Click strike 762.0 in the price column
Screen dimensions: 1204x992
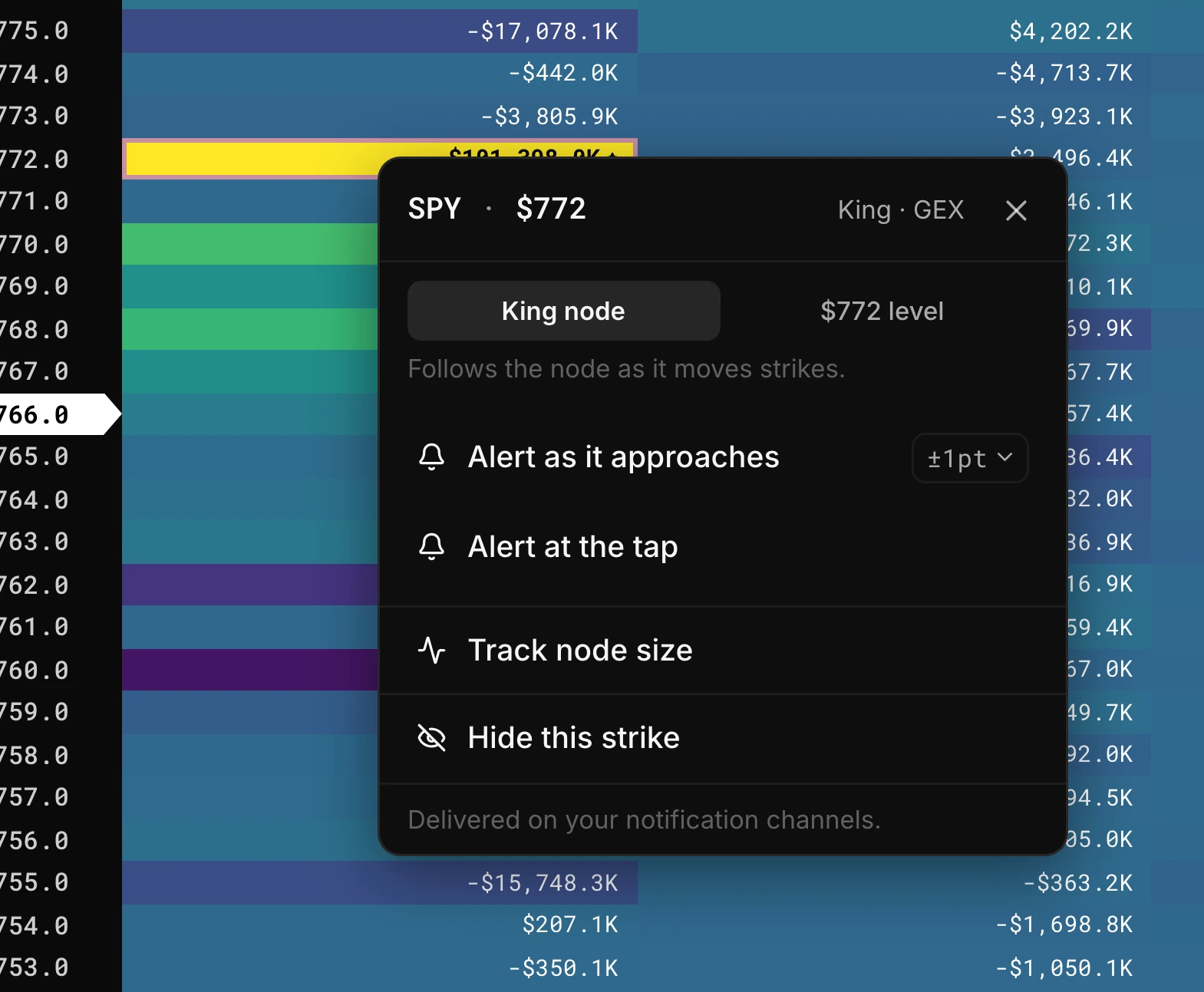(35, 585)
